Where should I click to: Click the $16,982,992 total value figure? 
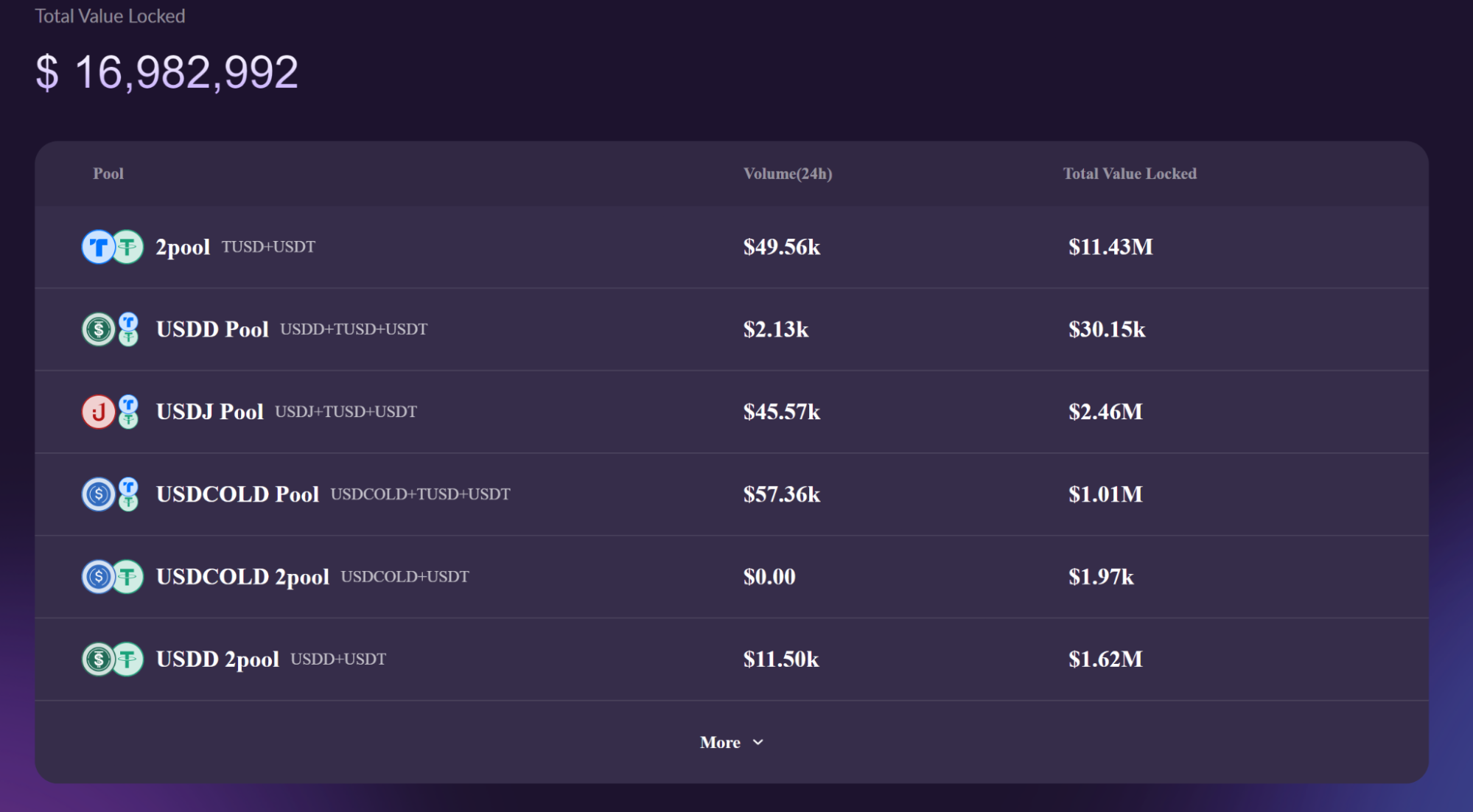click(x=167, y=72)
